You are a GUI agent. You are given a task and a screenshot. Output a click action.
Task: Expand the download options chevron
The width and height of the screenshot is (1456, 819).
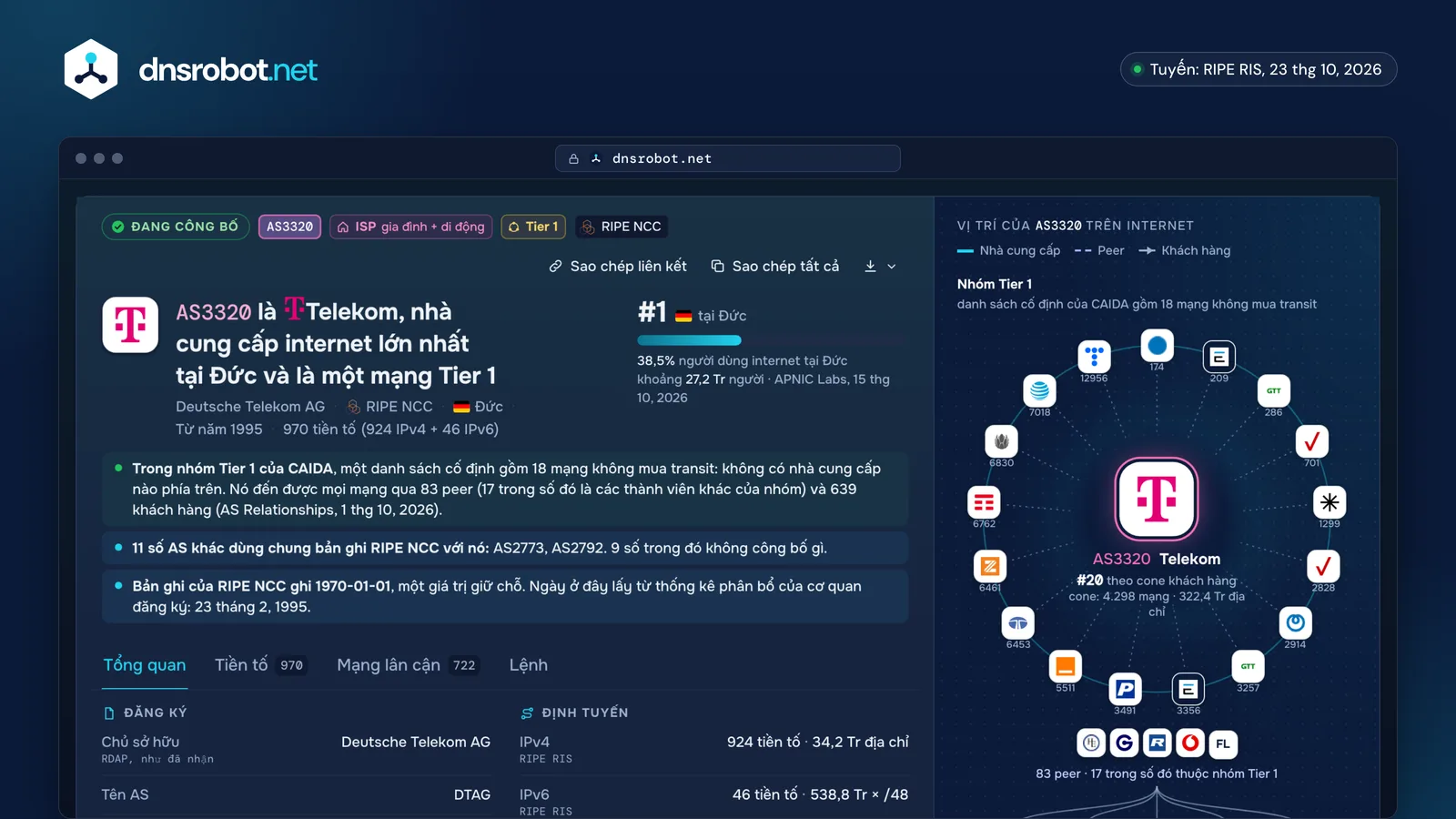[892, 267]
